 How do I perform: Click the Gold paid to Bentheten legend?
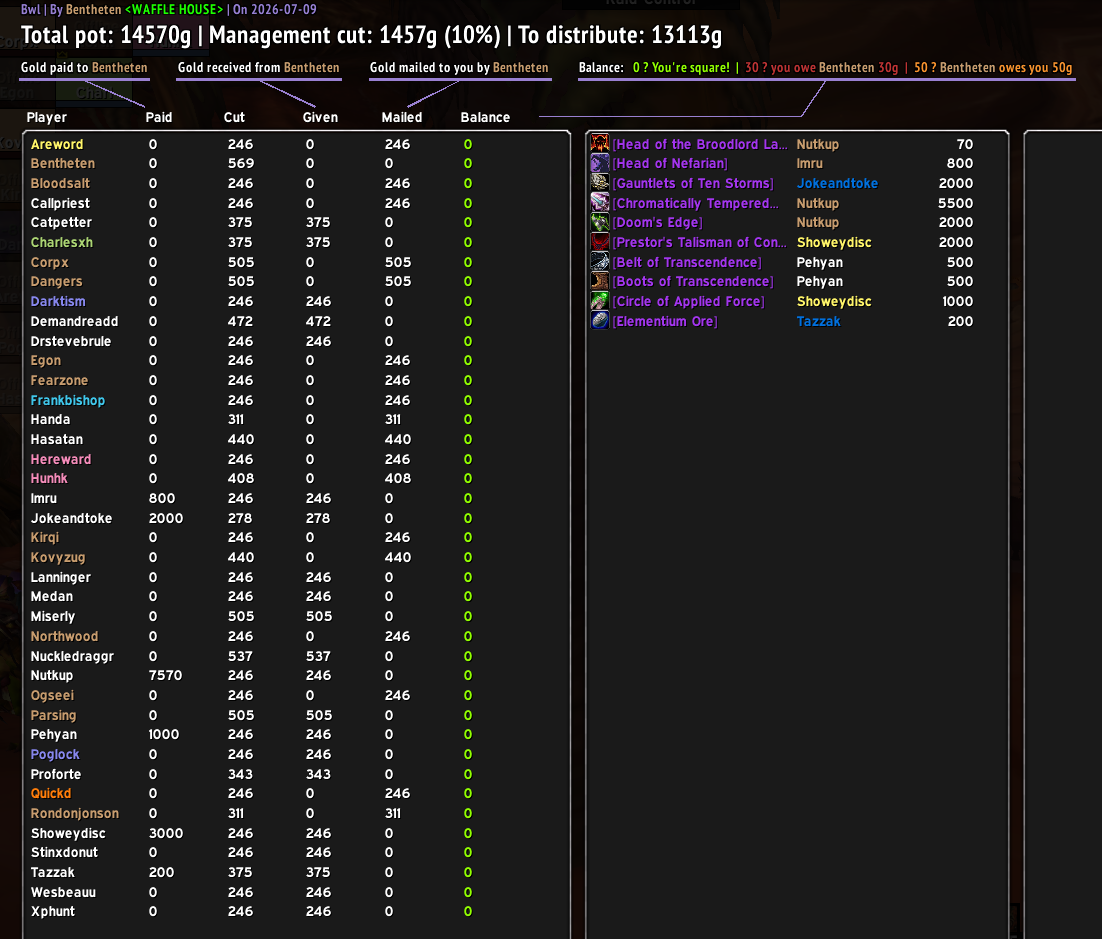84,67
